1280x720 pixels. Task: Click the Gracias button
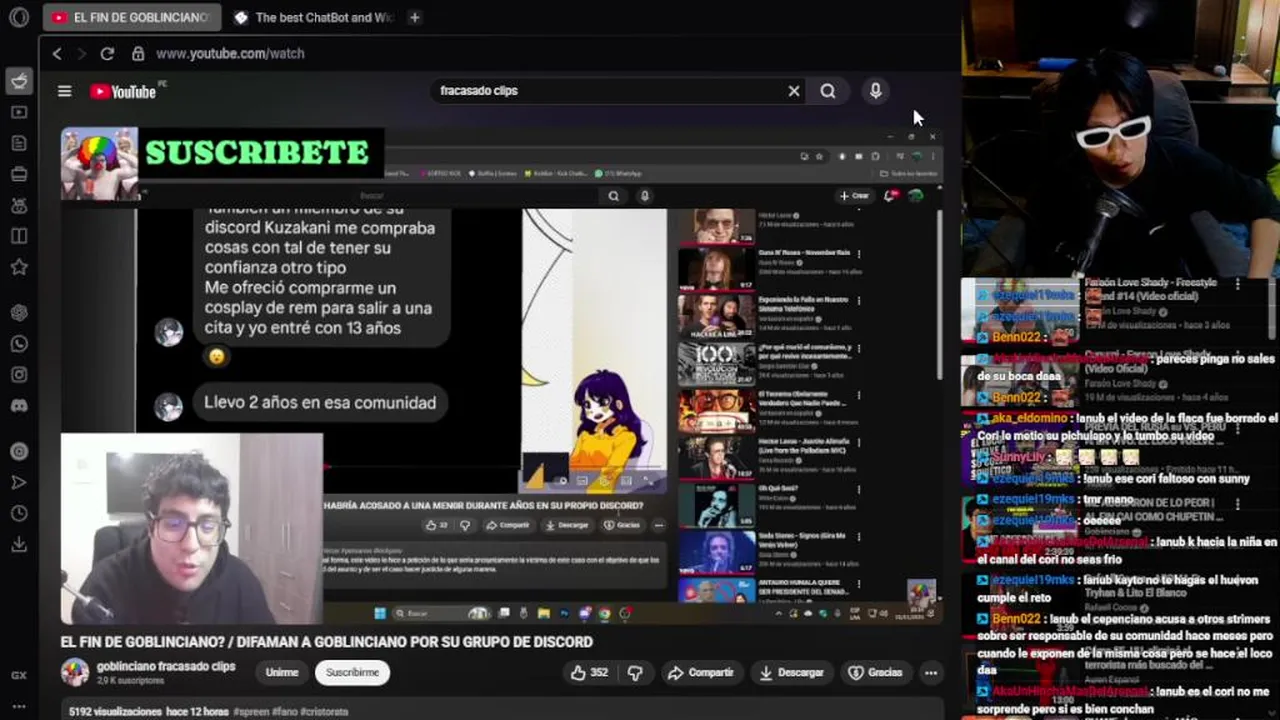875,673
